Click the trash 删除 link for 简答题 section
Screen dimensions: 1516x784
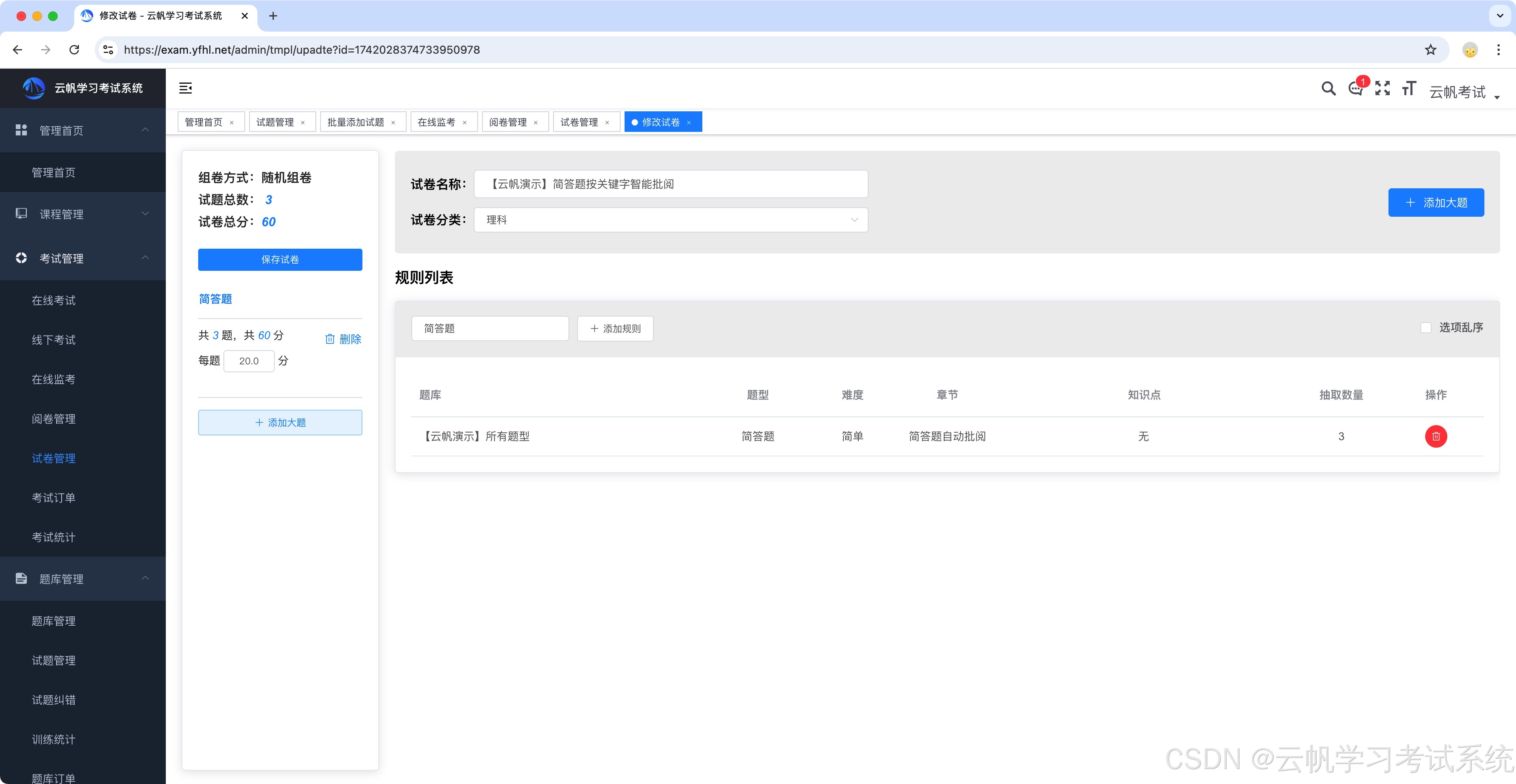point(343,339)
